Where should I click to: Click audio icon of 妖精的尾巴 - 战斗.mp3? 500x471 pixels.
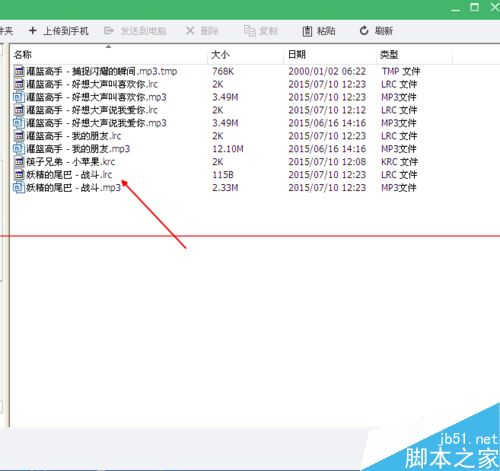click(x=19, y=187)
